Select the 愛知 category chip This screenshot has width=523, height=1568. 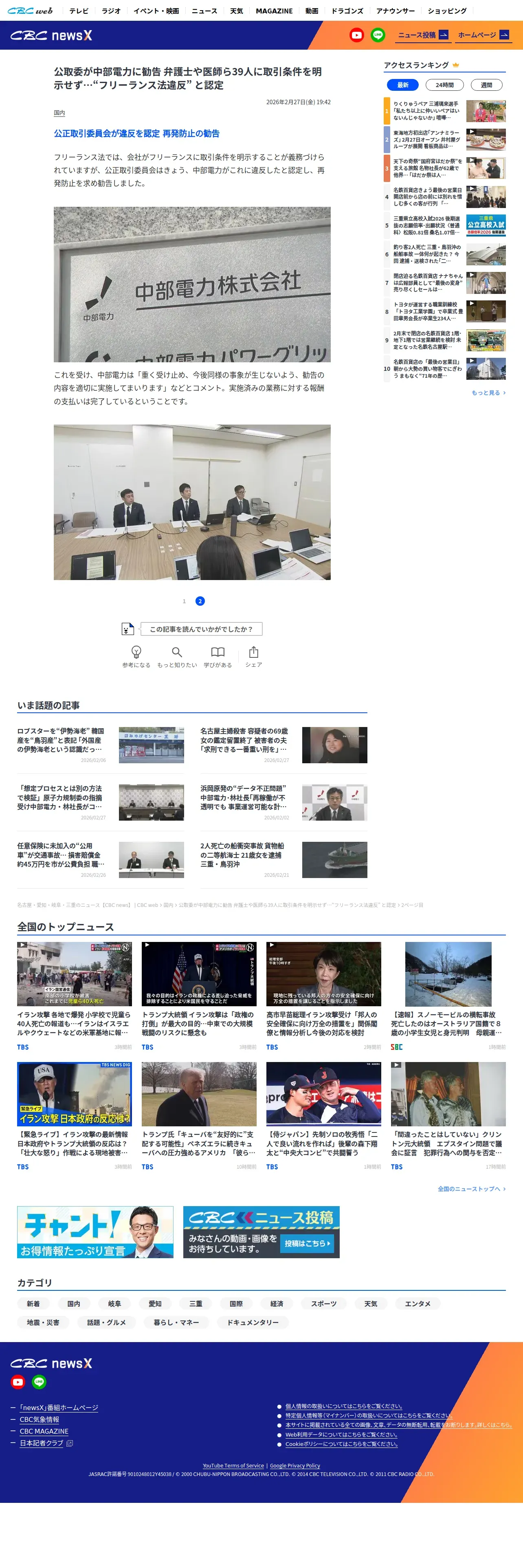(155, 1303)
